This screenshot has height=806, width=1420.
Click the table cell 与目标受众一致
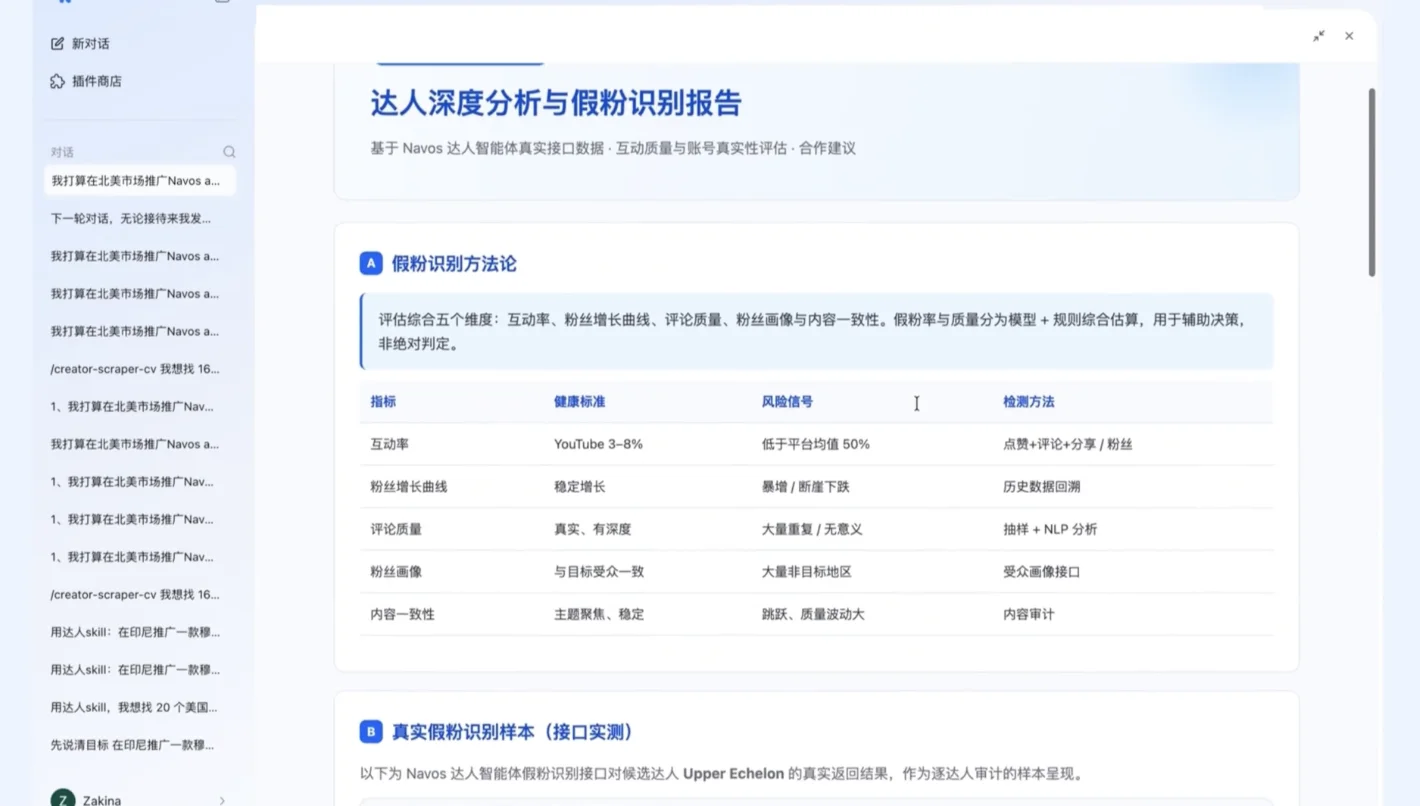[599, 572]
